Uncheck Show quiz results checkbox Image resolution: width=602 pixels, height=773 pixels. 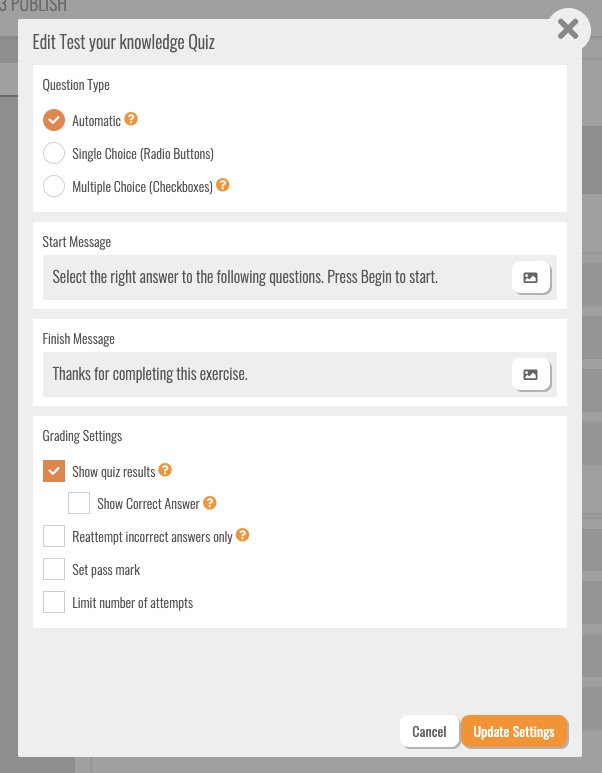tap(54, 471)
